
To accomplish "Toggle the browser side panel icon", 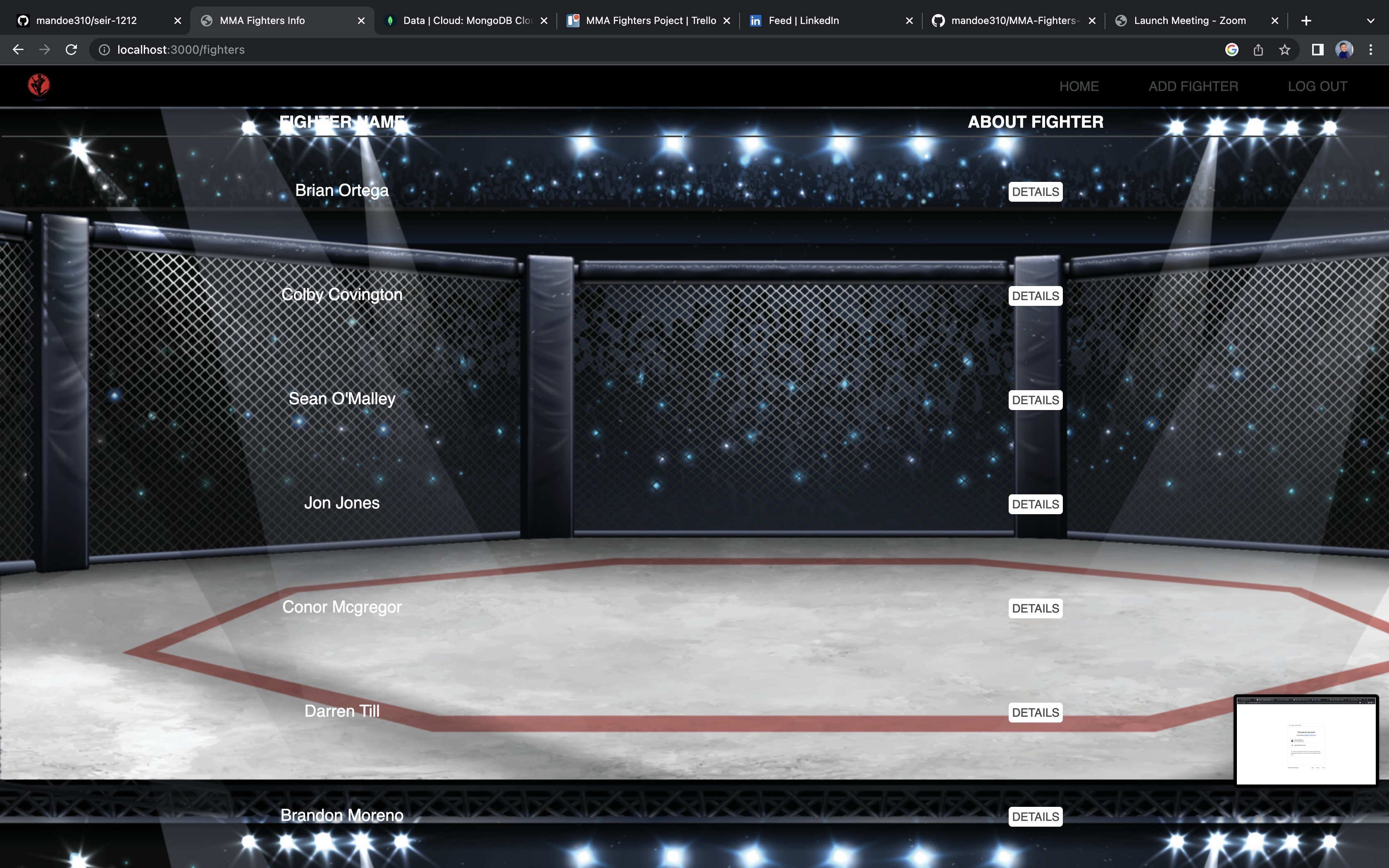I will 1318,50.
